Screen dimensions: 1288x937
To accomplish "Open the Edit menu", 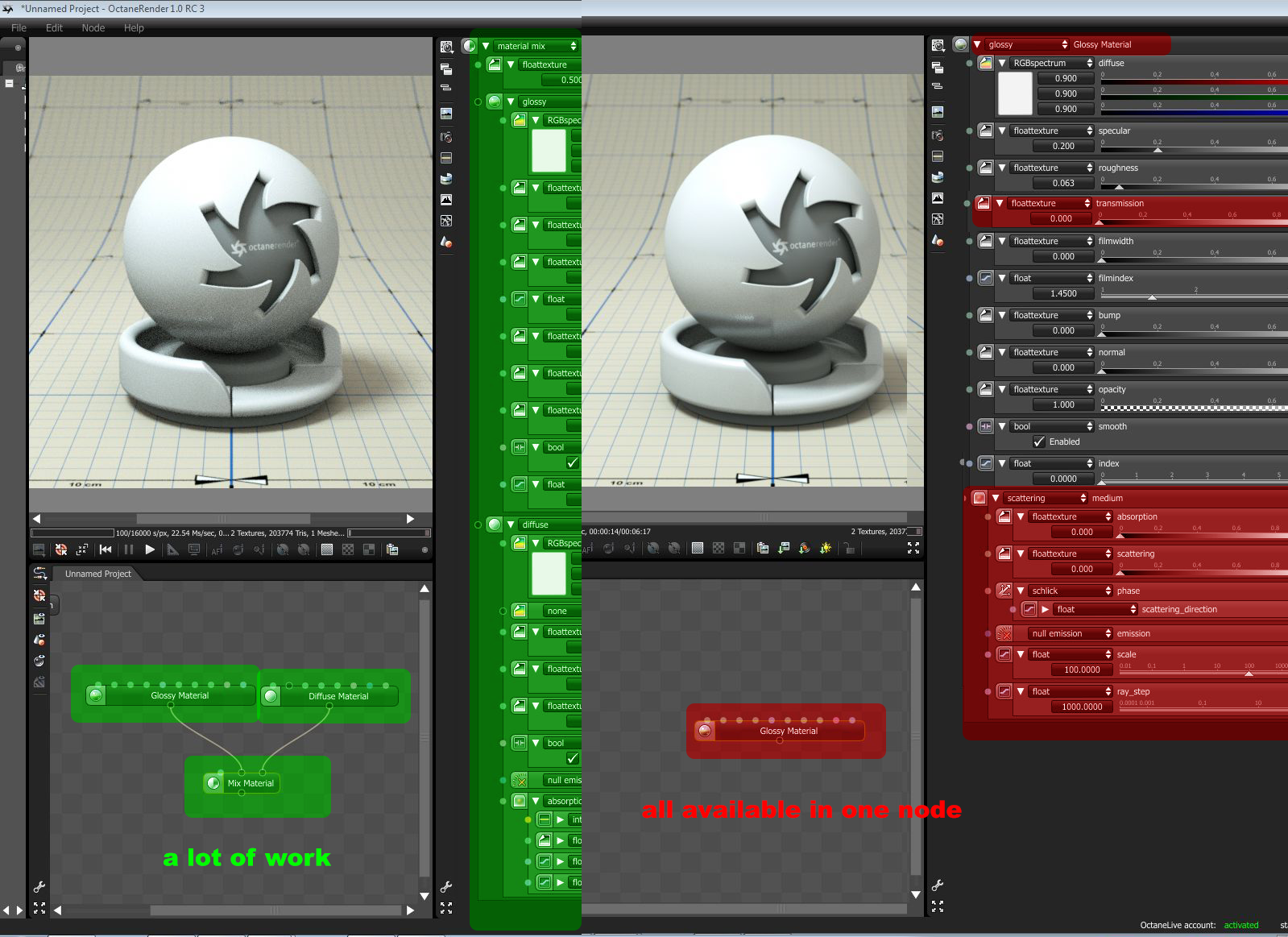I will 54,27.
